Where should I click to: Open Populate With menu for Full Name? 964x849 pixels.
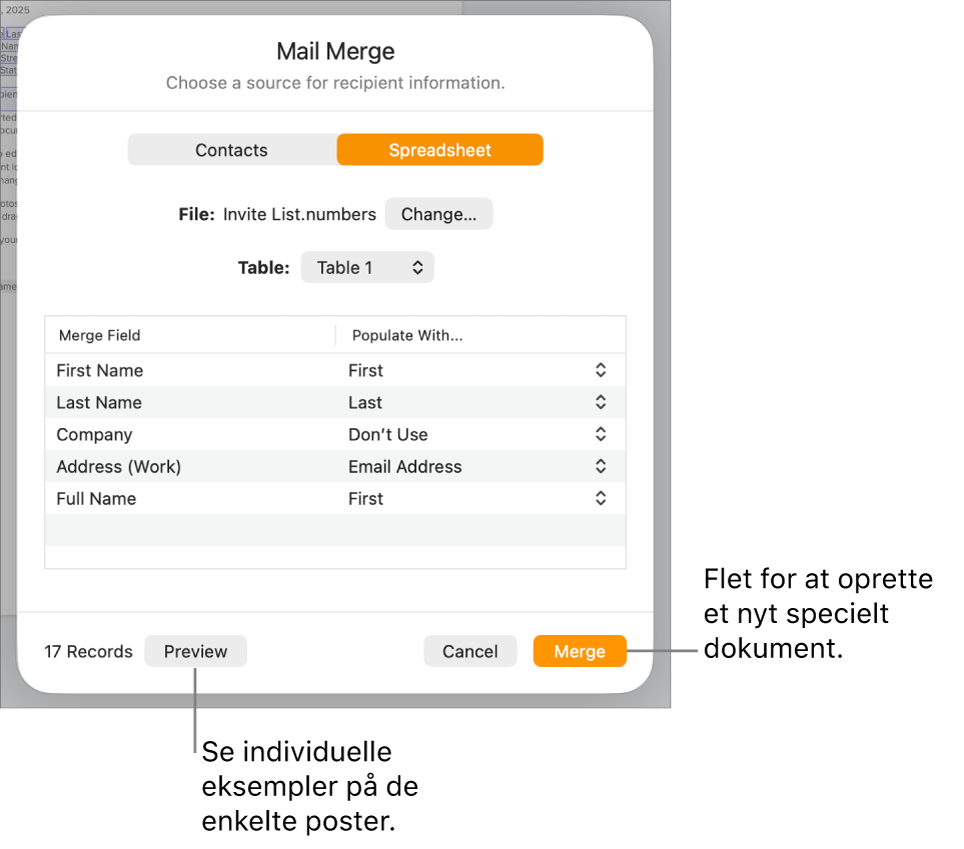(601, 498)
